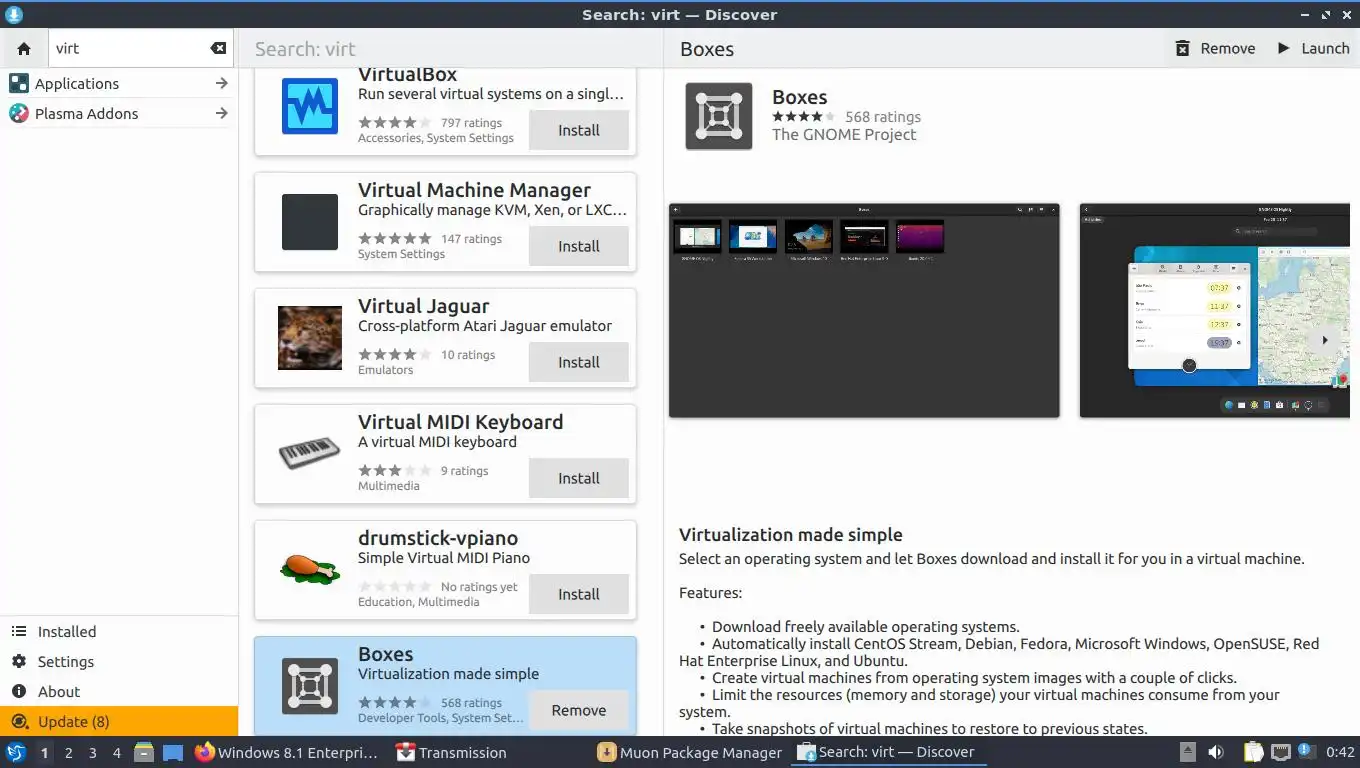The image size is (1360, 768).
Task: Click the Plasma Addons category icon
Action: (19, 113)
